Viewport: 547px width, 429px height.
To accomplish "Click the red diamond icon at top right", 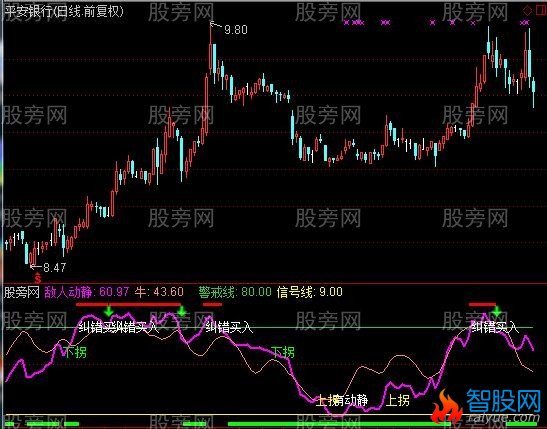I will coord(527,10).
